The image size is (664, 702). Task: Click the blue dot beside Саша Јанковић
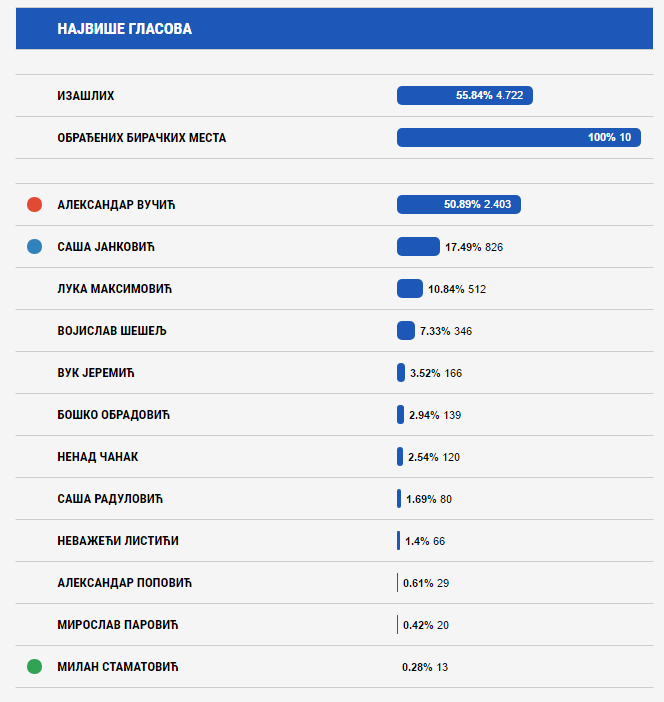tap(34, 247)
